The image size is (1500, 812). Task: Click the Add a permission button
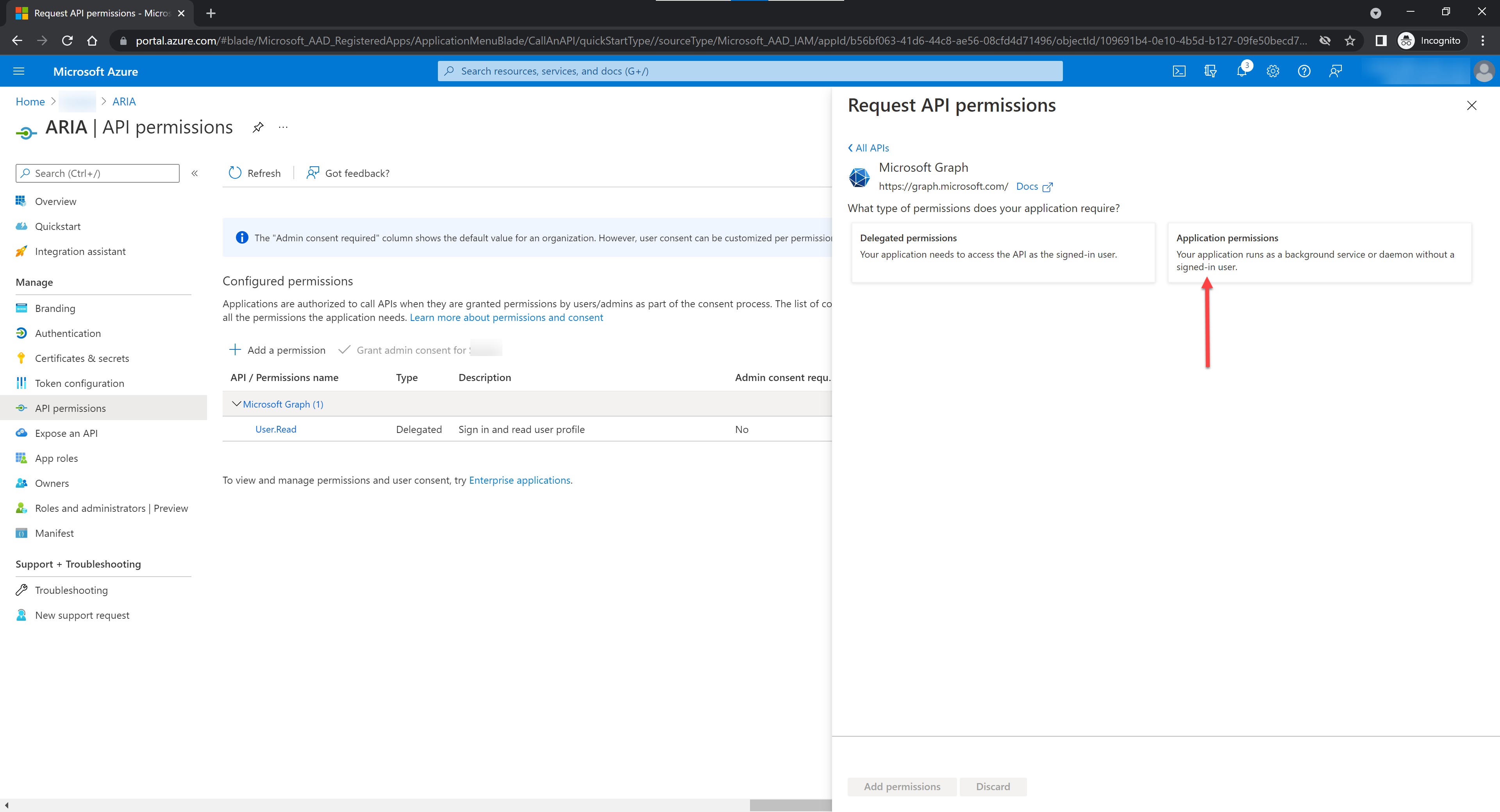click(278, 350)
